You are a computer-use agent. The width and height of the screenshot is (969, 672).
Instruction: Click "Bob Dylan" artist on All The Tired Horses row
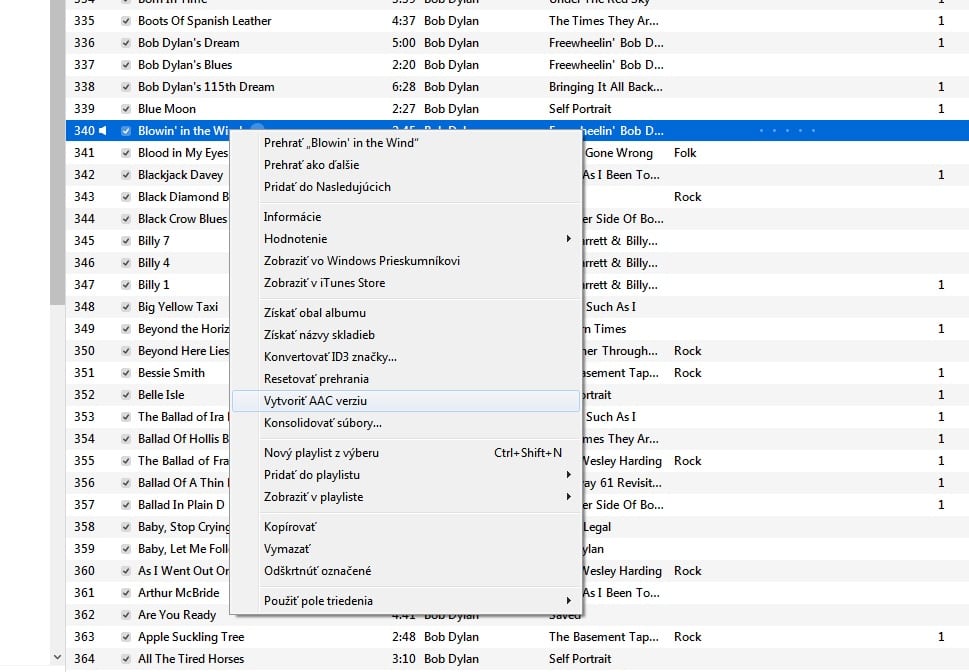coord(451,659)
